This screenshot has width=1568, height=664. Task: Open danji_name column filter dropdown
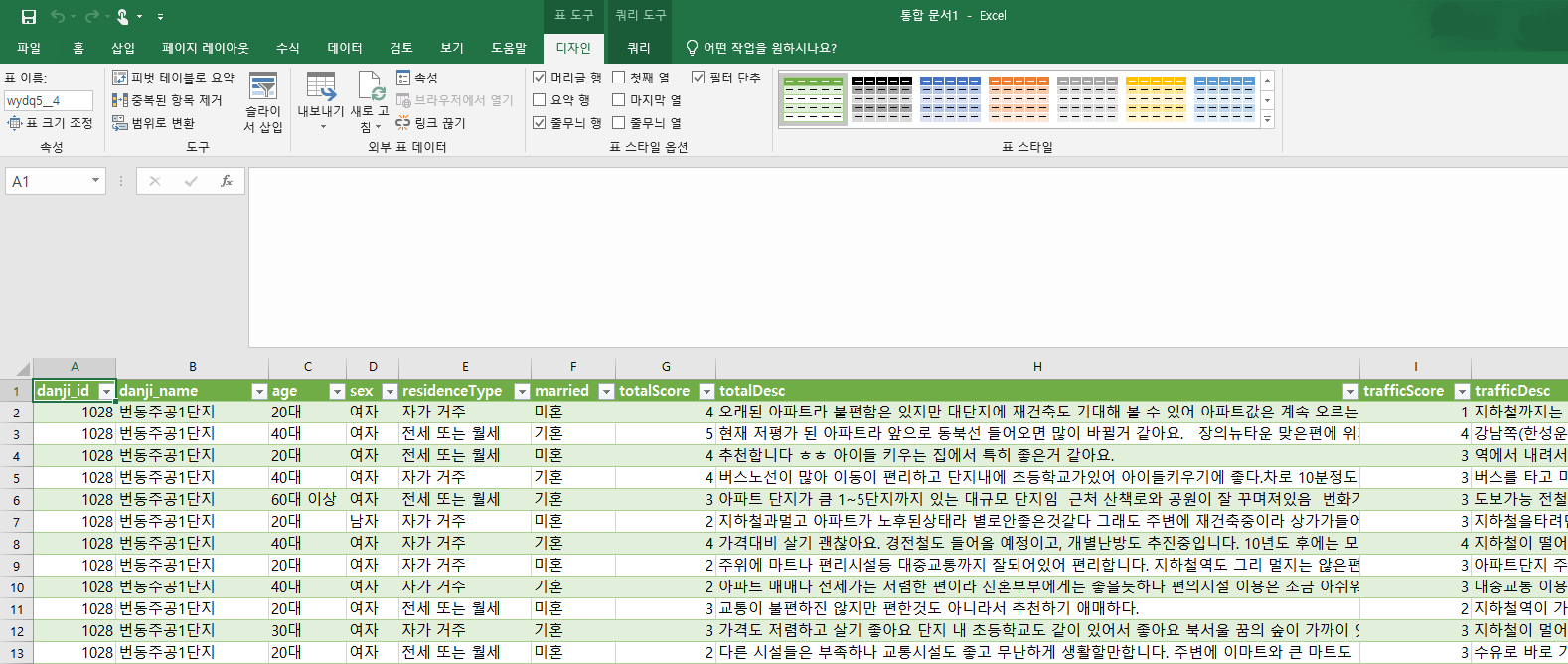(x=259, y=392)
